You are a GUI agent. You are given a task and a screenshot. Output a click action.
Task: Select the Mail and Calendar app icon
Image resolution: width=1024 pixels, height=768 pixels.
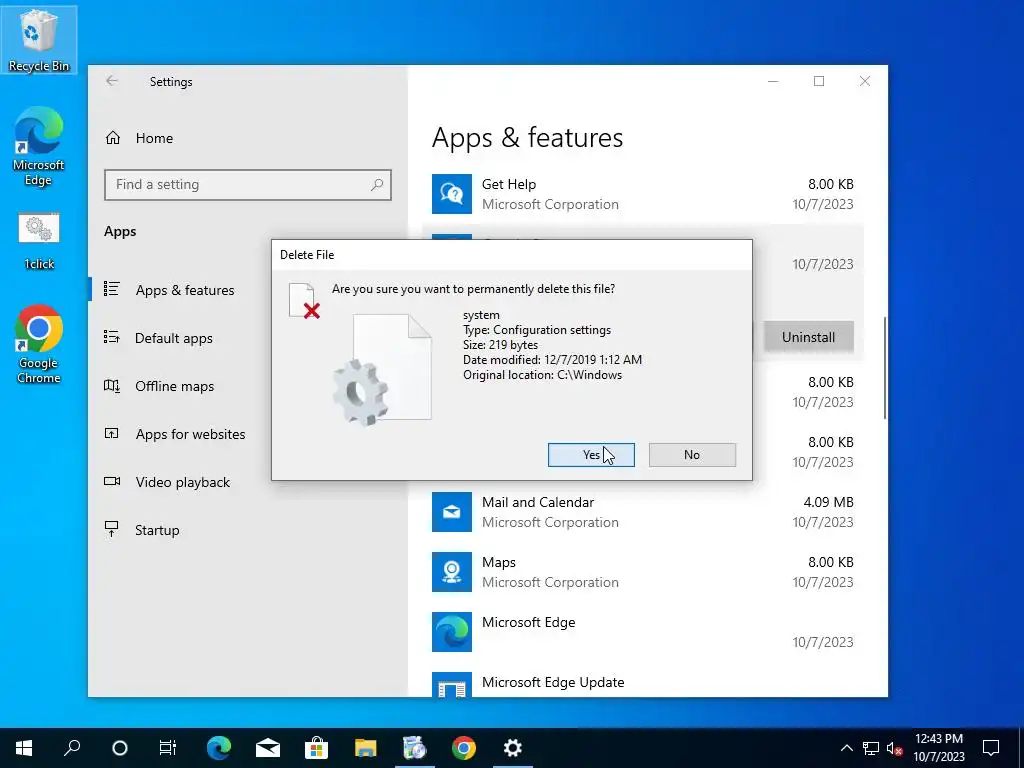pyautogui.click(x=452, y=512)
